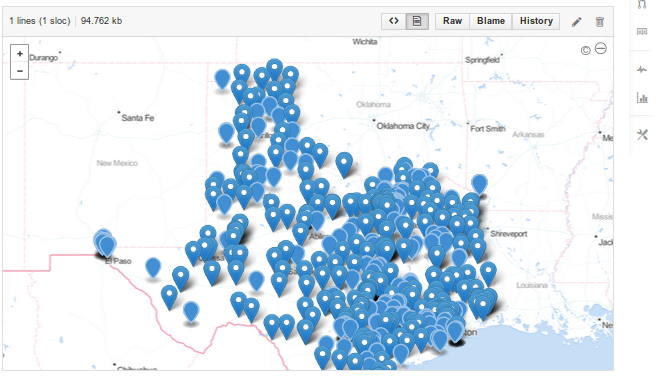Screen dimensions: 658x377
Task: Open the Raw file view
Action: (x=452, y=21)
